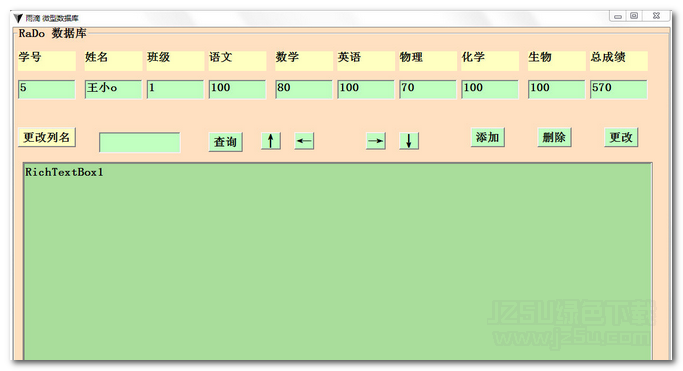Screen dimensions: 683x371
Task: Click the 物理 column header label
Action: pos(428,61)
